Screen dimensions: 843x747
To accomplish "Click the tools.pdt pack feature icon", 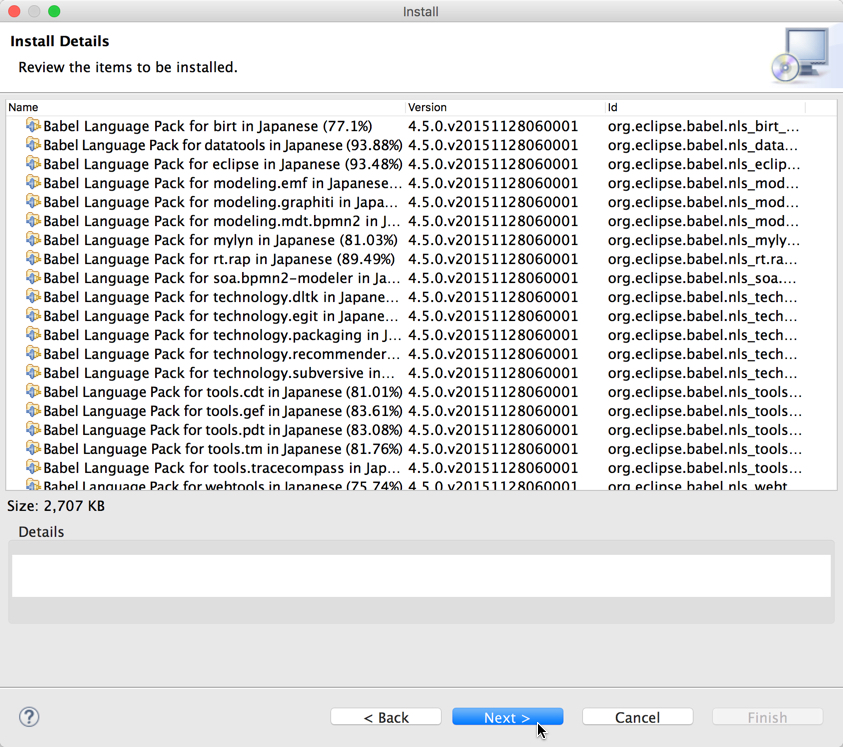I will (33, 430).
